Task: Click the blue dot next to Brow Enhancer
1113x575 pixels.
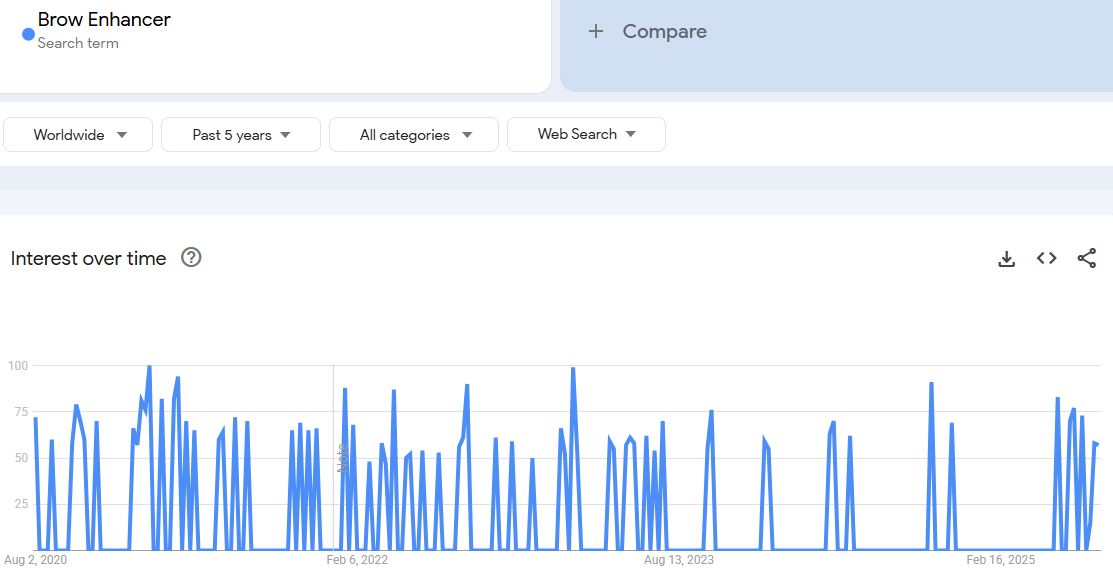Action: pyautogui.click(x=28, y=34)
